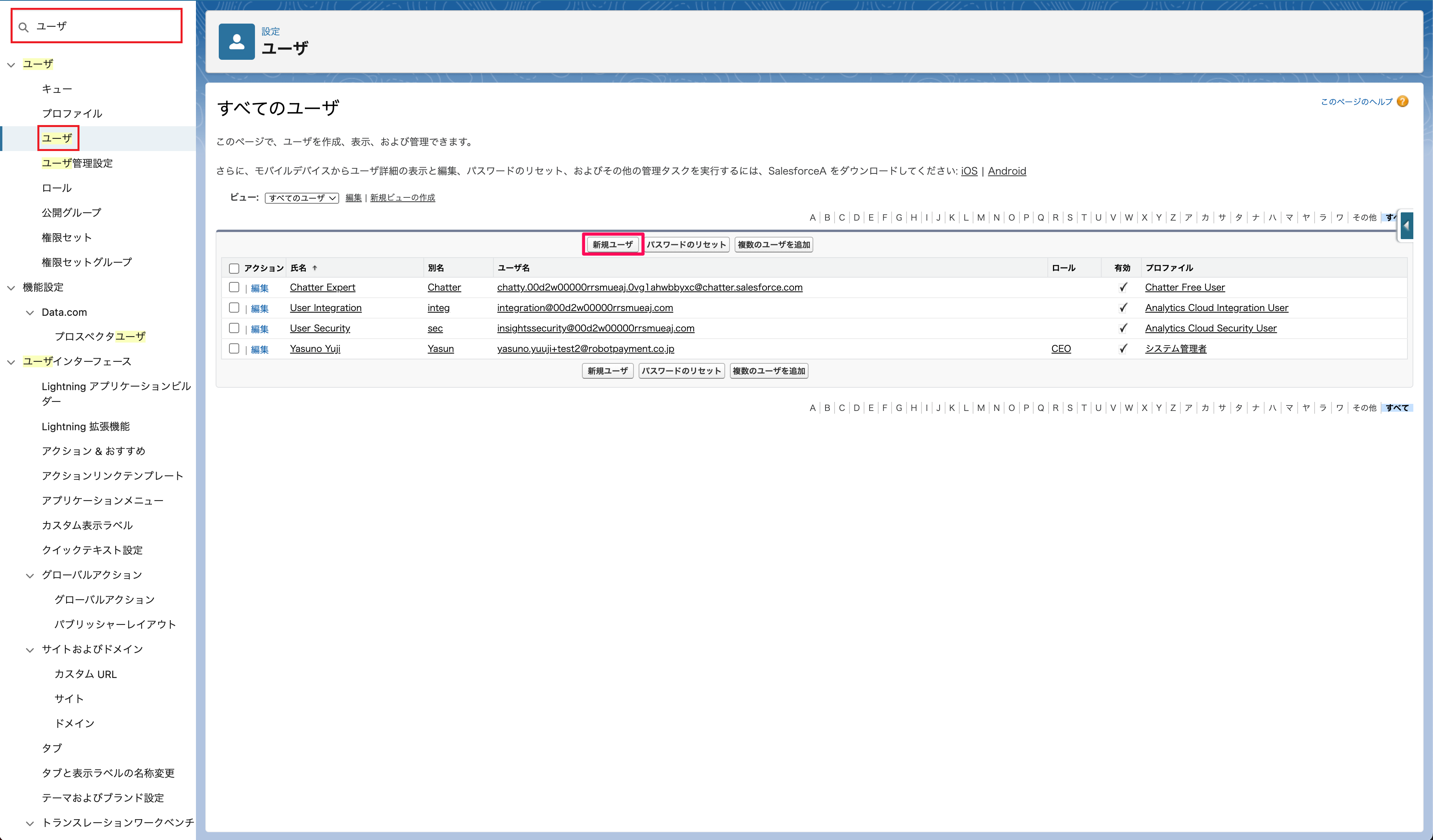1433x840 pixels.
Task: Sort by the ユーザ名 column header
Action: pos(513,268)
